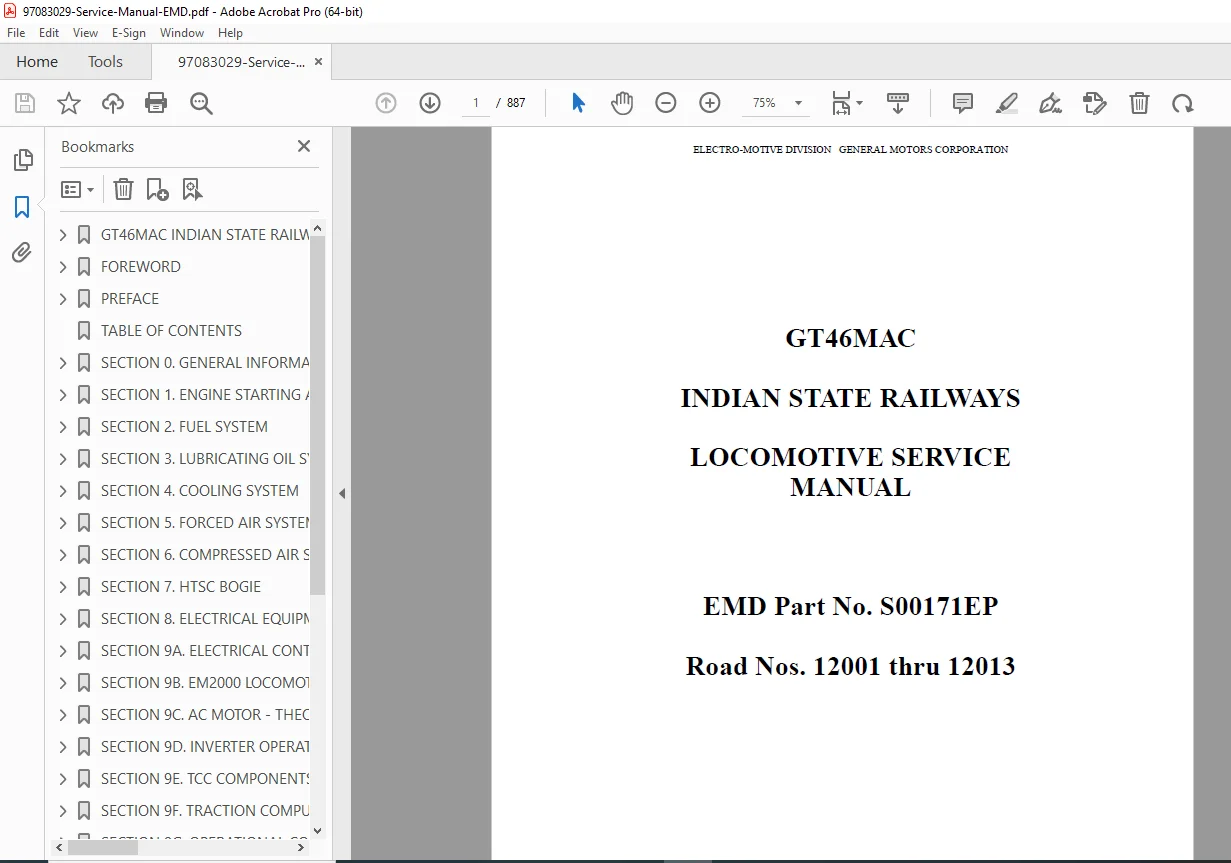Expand the GT46MAC INDIAN STATE RAILWAYS bookmark
This screenshot has width=1231, height=863.
click(63, 235)
